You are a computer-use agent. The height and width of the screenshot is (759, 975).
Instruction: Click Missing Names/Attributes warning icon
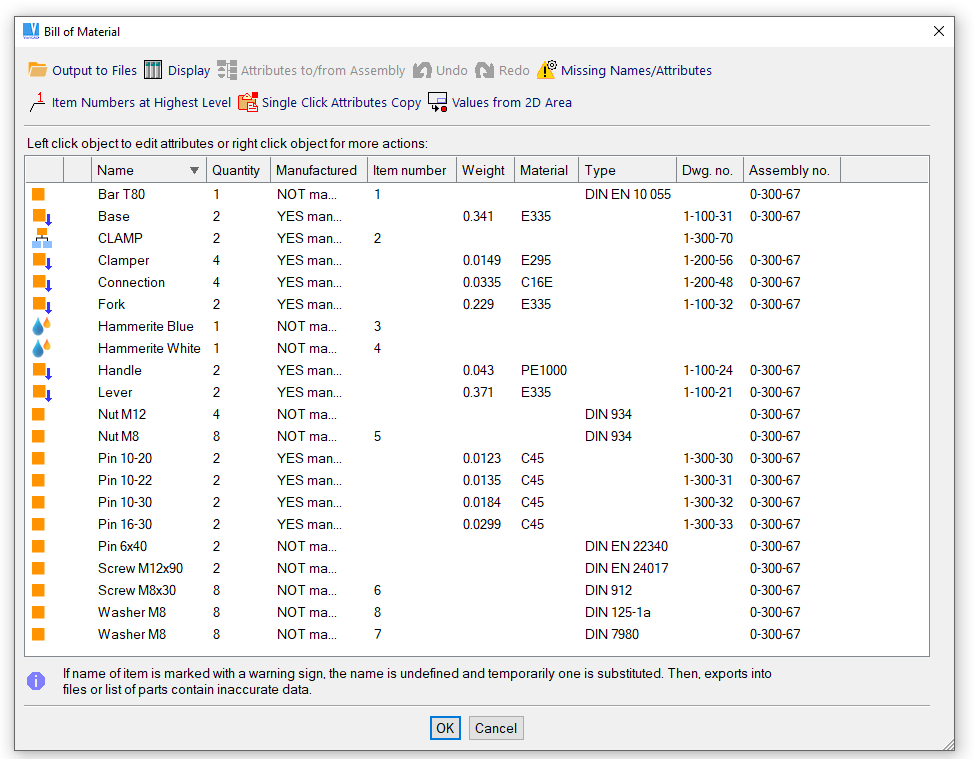546,70
